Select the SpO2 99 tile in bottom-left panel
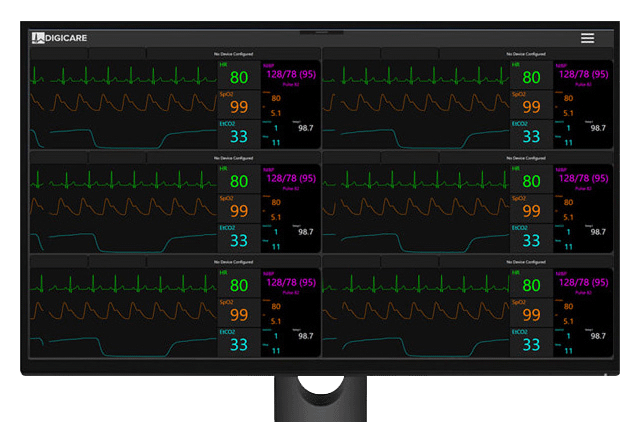This screenshot has width=640, height=422. pos(239,313)
